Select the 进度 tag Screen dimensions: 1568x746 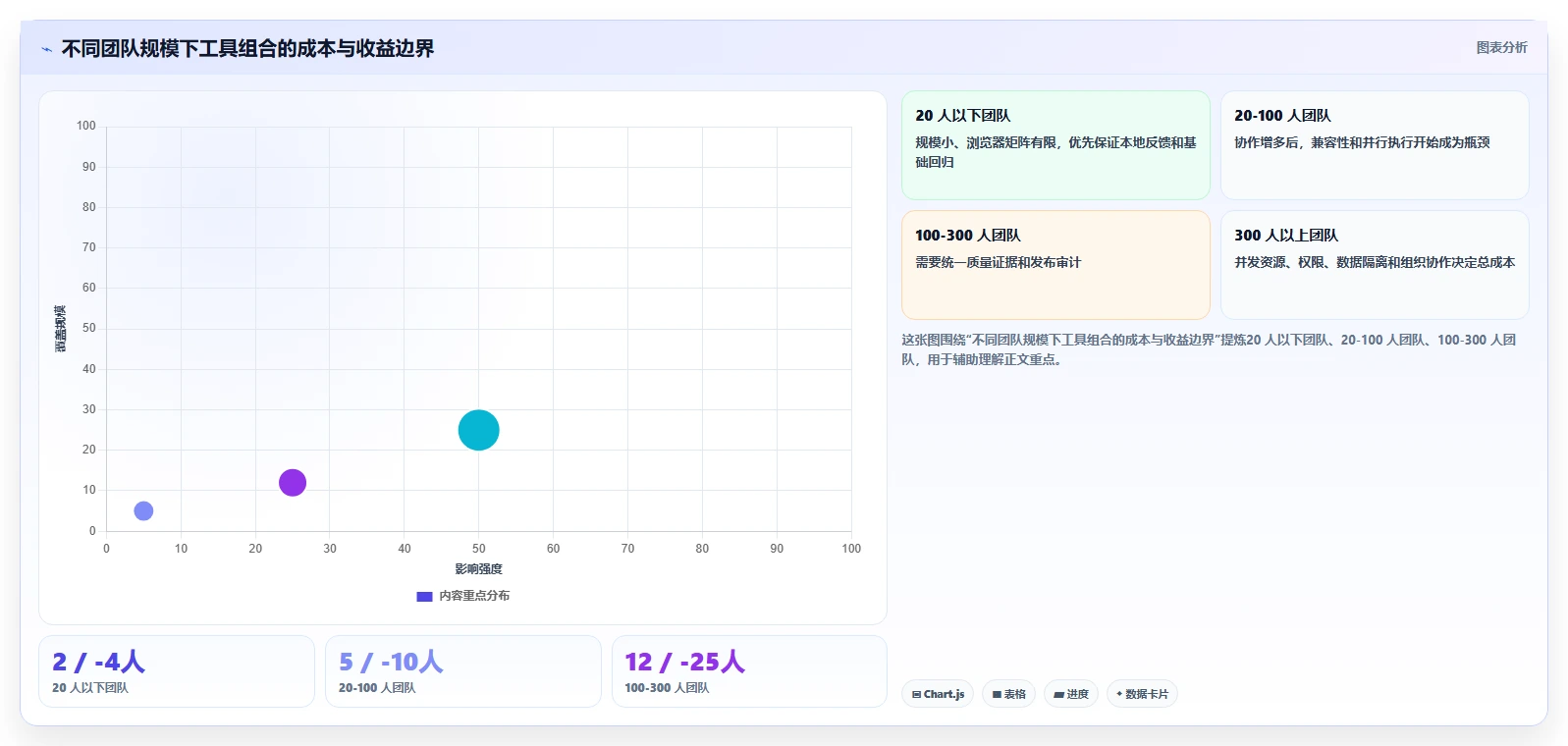point(1071,694)
